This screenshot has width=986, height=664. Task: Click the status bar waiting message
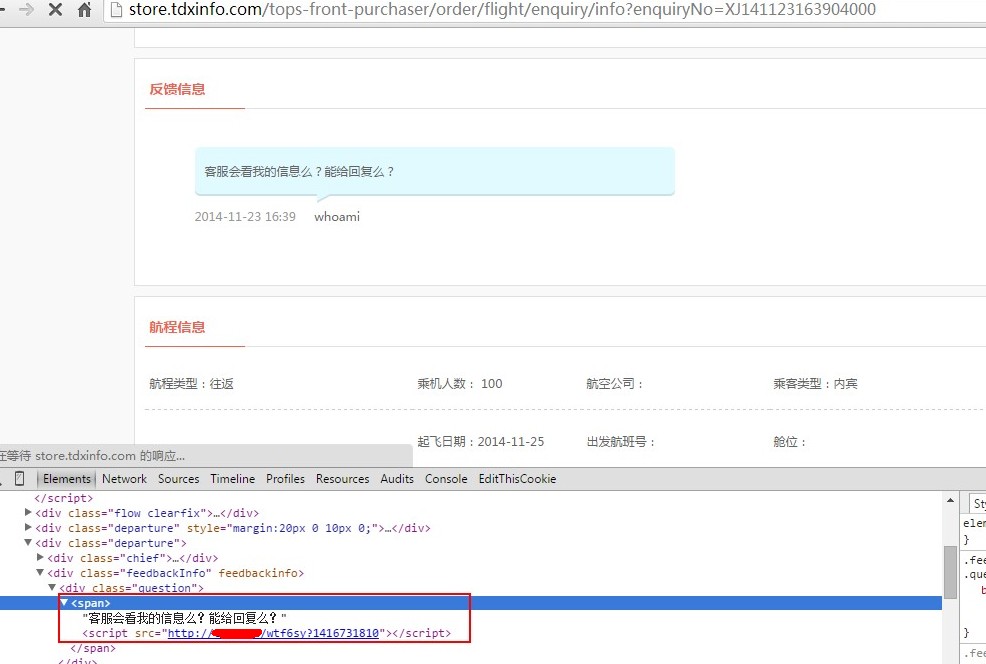(93, 456)
